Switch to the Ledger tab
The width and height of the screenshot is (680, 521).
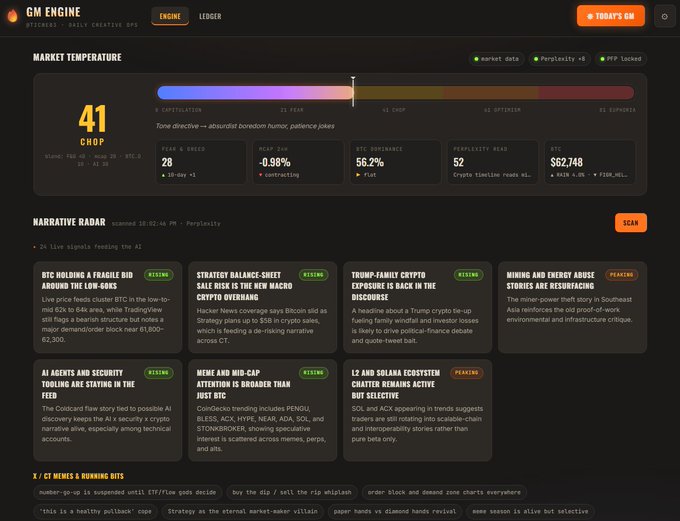click(x=210, y=16)
